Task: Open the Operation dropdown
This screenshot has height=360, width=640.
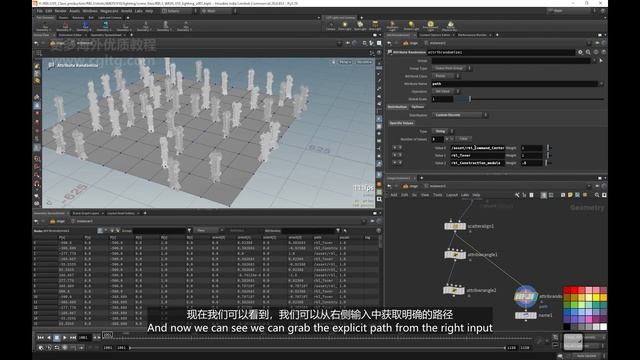Action: click(446, 91)
